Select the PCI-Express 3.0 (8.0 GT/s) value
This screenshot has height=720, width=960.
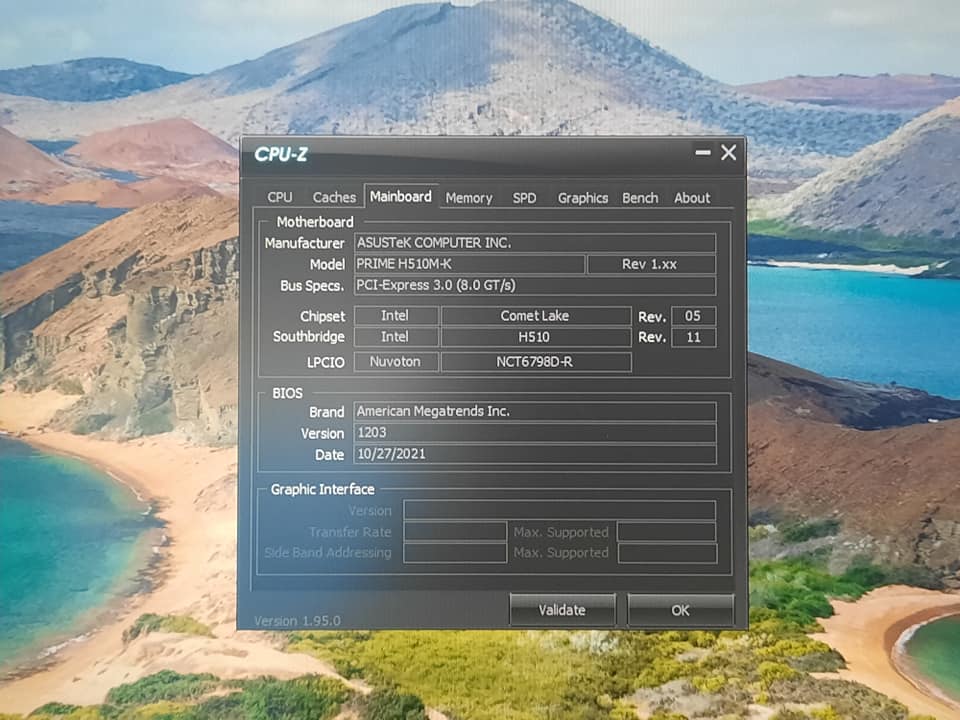pos(534,285)
